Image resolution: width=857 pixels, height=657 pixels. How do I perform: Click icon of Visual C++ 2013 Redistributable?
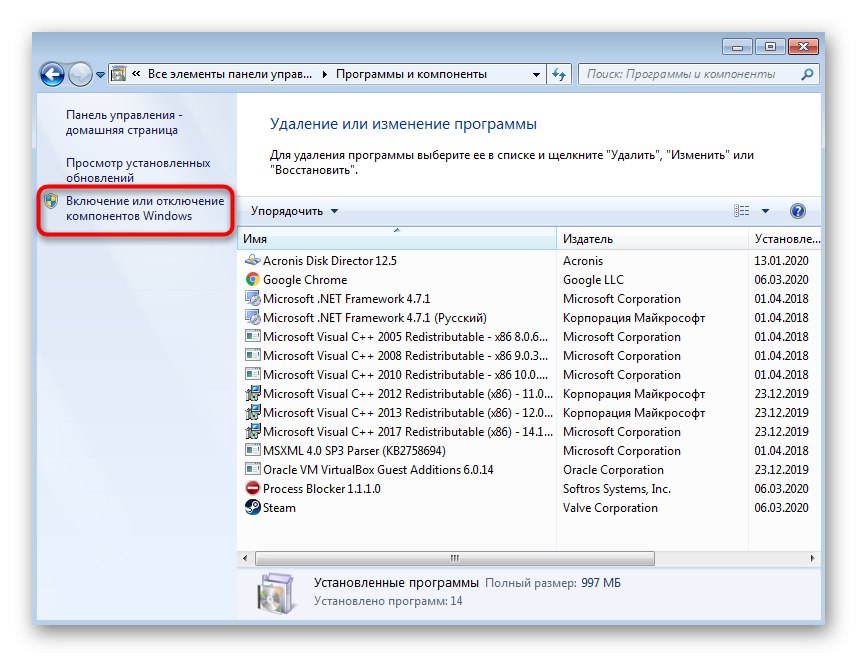(253, 413)
